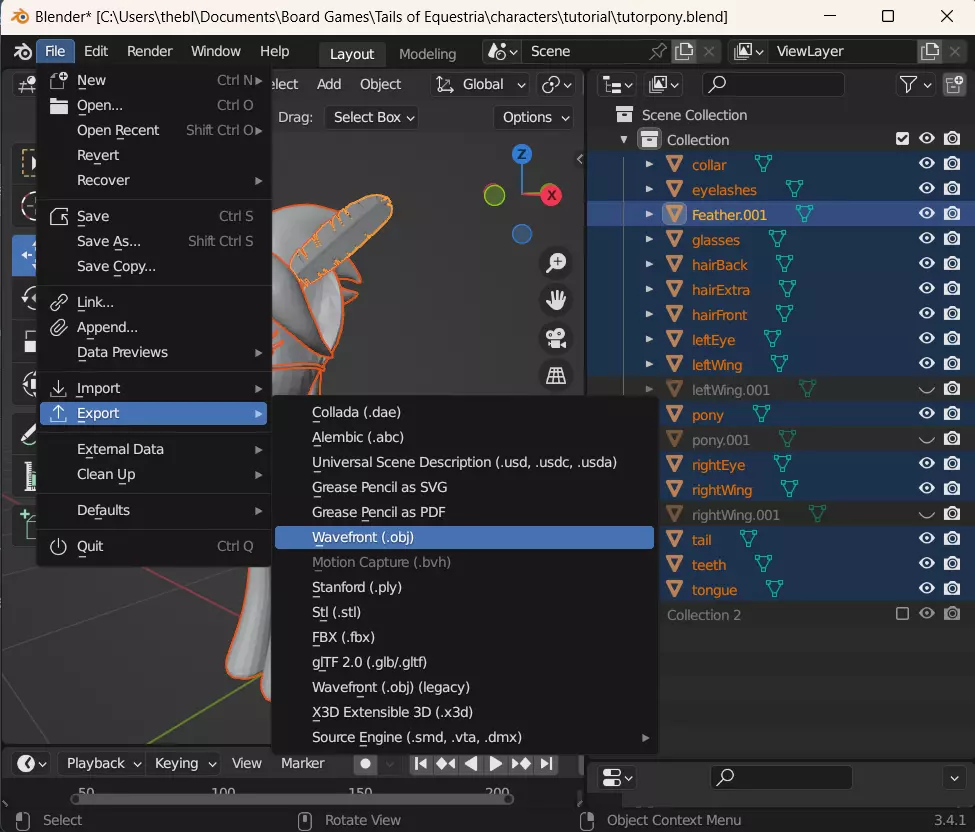Click the mesh data icon next to collar
975x832 pixels.
(762, 164)
